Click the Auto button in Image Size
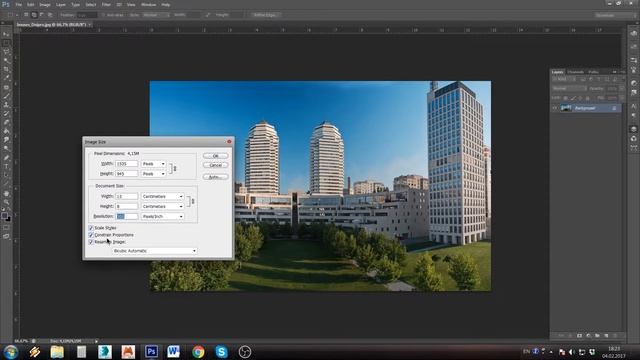 [216, 177]
